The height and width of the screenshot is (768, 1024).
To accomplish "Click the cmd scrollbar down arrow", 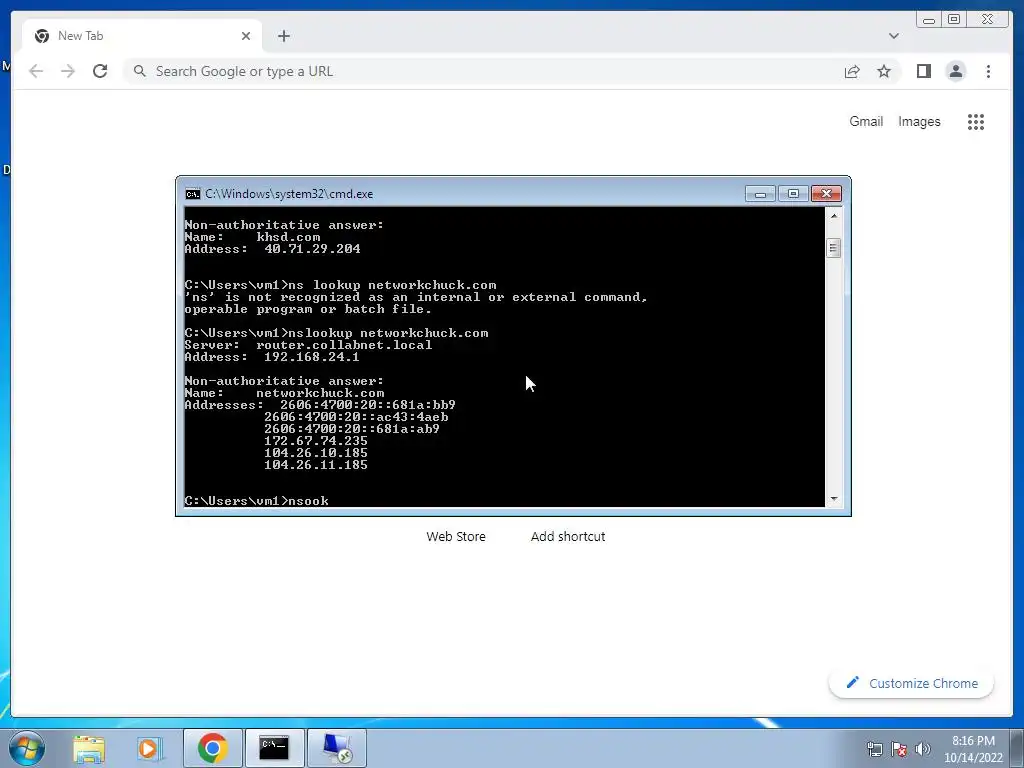I will (x=833, y=499).
